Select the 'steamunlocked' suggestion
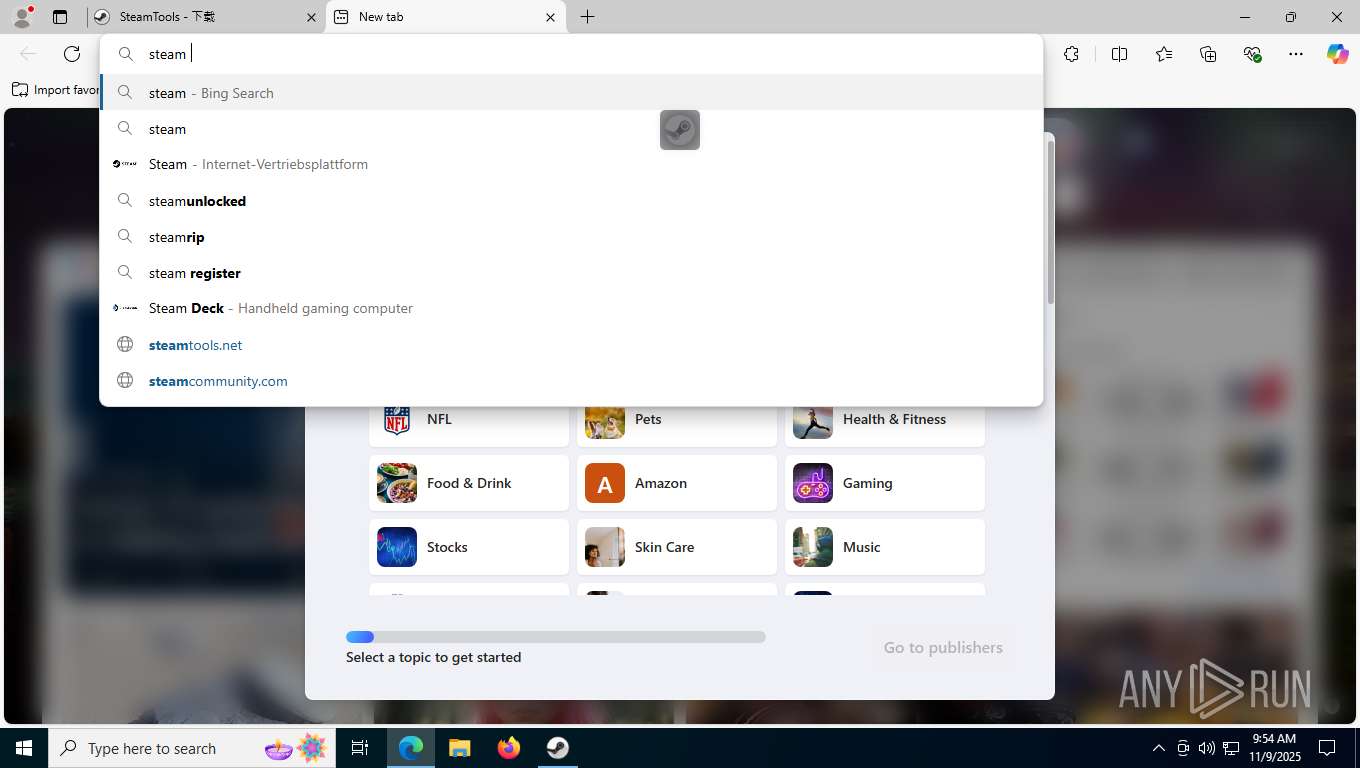This screenshot has width=1360, height=768. [x=571, y=201]
